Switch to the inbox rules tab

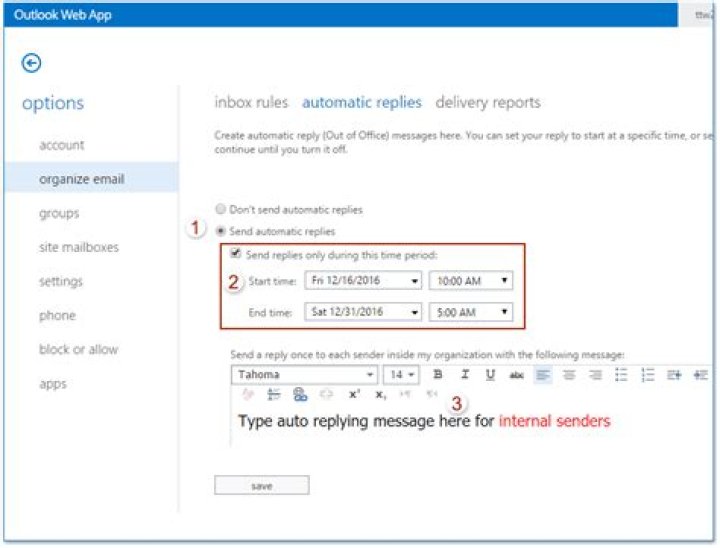tap(251, 102)
